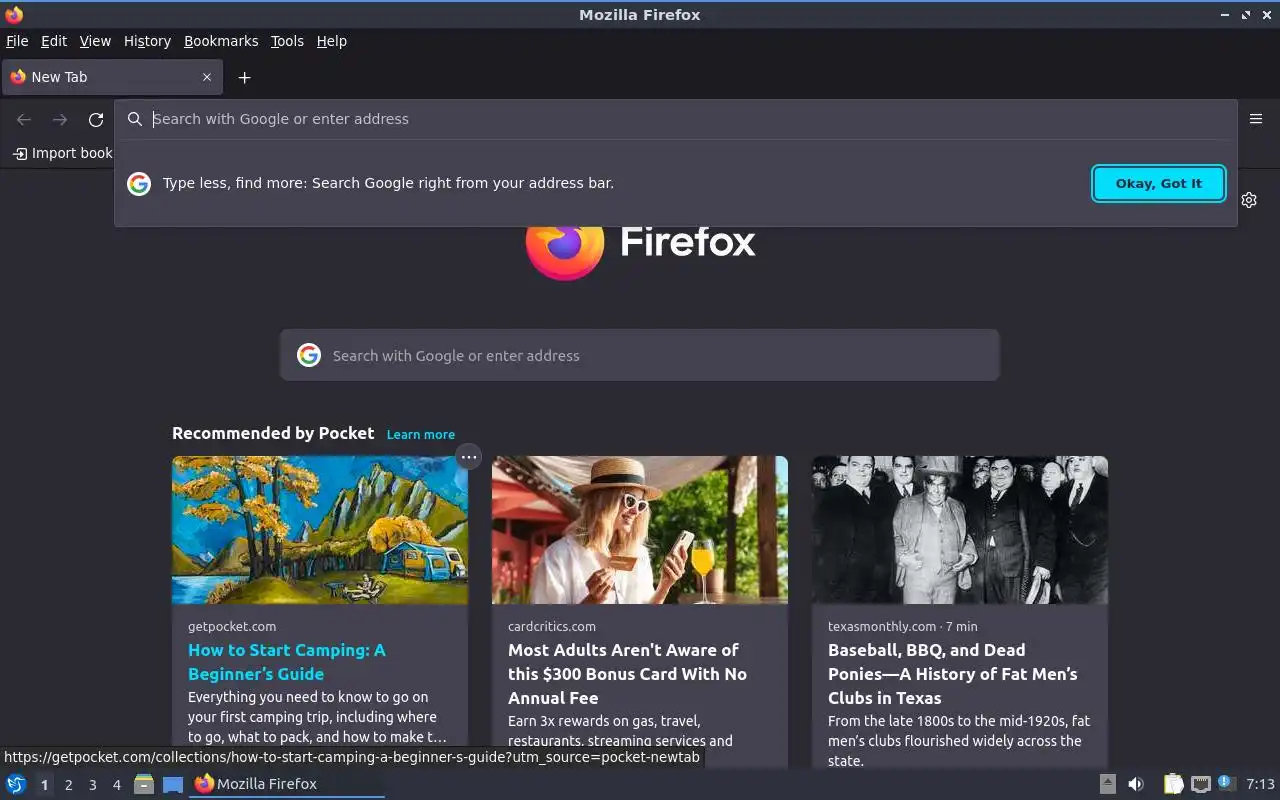Click texasmonthly.com source label
1280x800 pixels.
pos(882,626)
